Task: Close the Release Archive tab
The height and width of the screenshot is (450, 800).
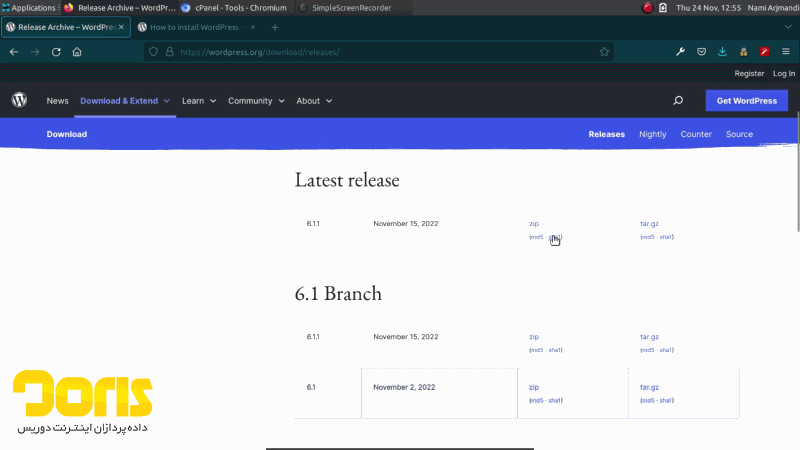Action: 121,27
